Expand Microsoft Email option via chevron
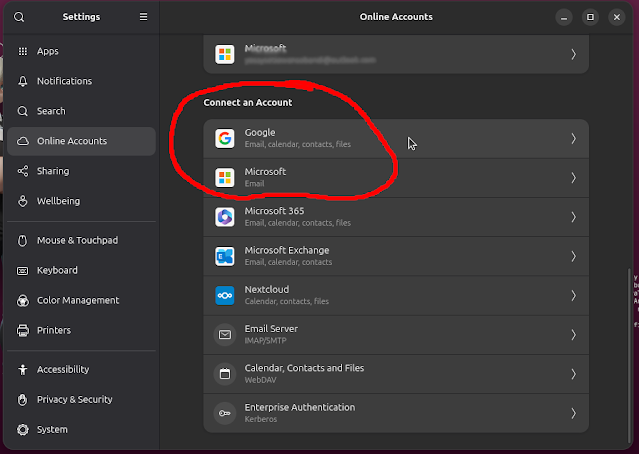The width and height of the screenshot is (639, 454). click(573, 178)
